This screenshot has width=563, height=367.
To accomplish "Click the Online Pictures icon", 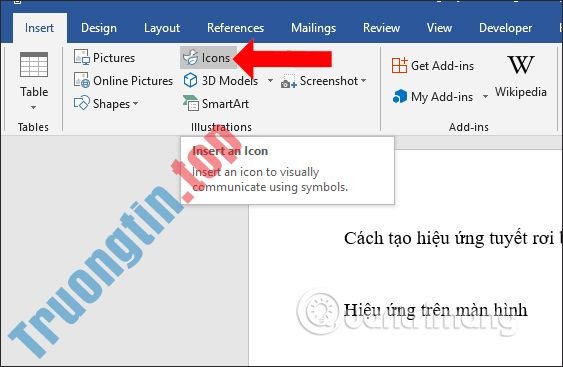I will coord(82,80).
